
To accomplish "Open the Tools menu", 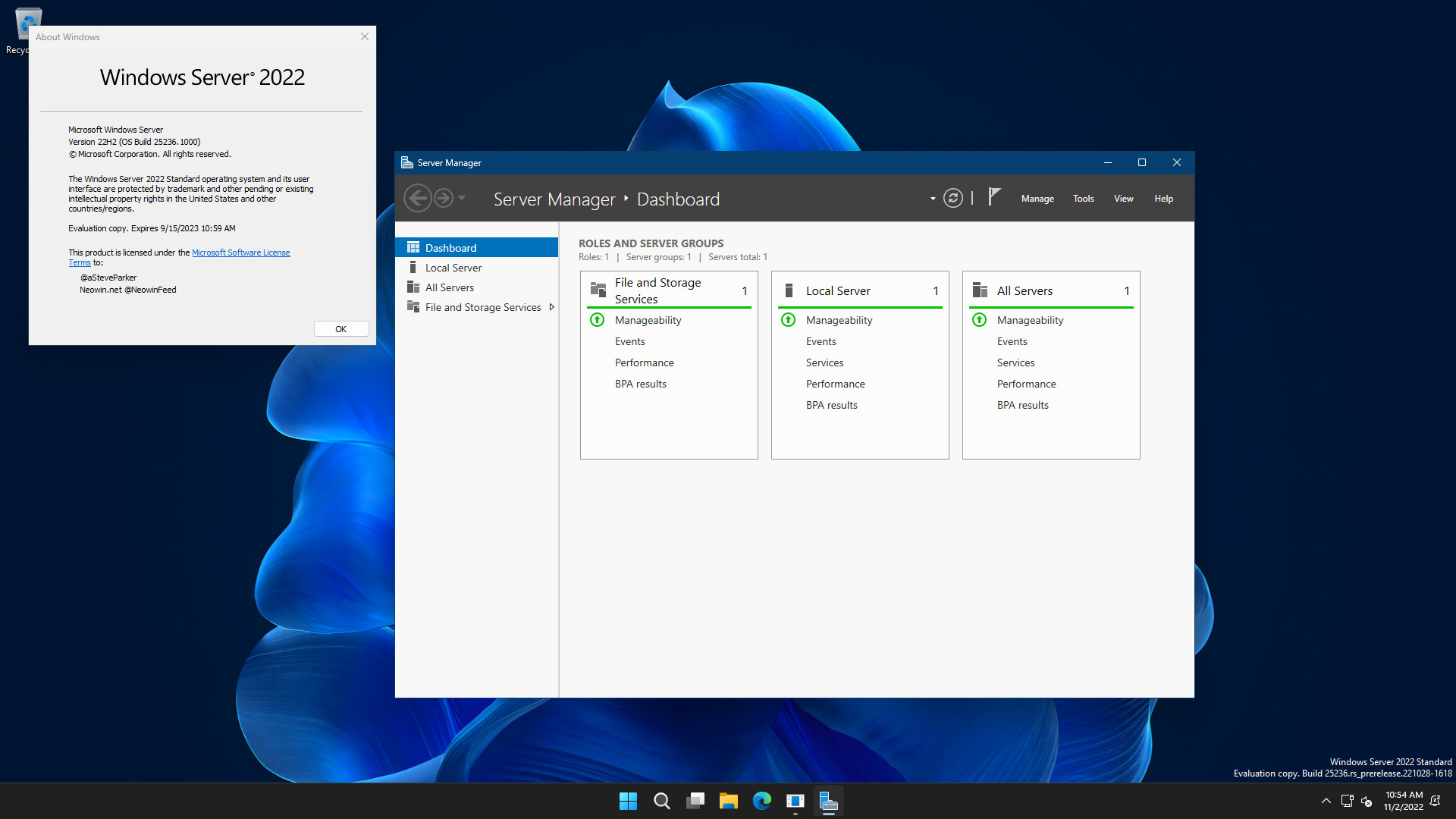I will (x=1083, y=198).
